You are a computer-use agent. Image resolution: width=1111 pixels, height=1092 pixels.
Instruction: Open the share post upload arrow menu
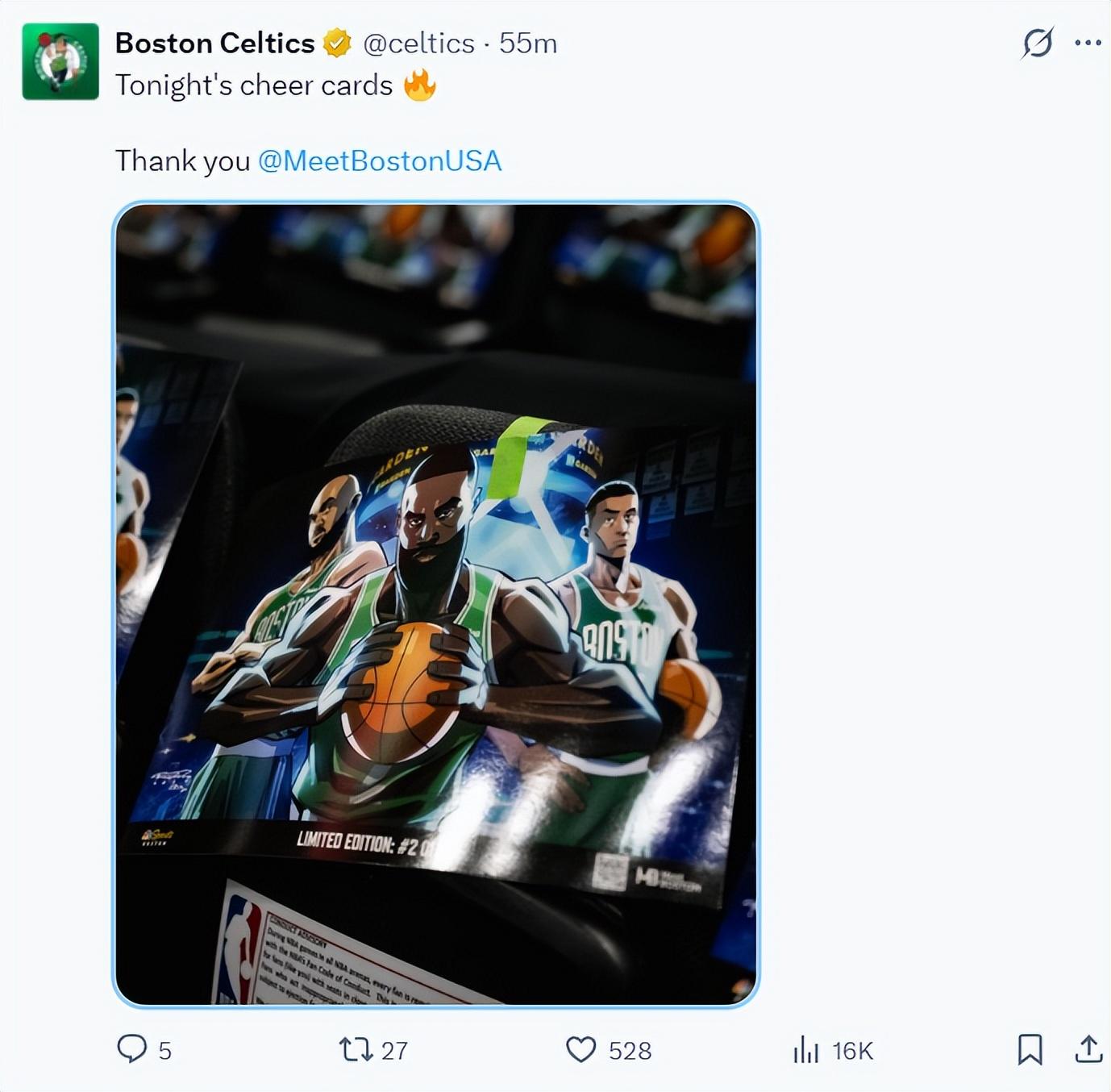(1088, 1049)
